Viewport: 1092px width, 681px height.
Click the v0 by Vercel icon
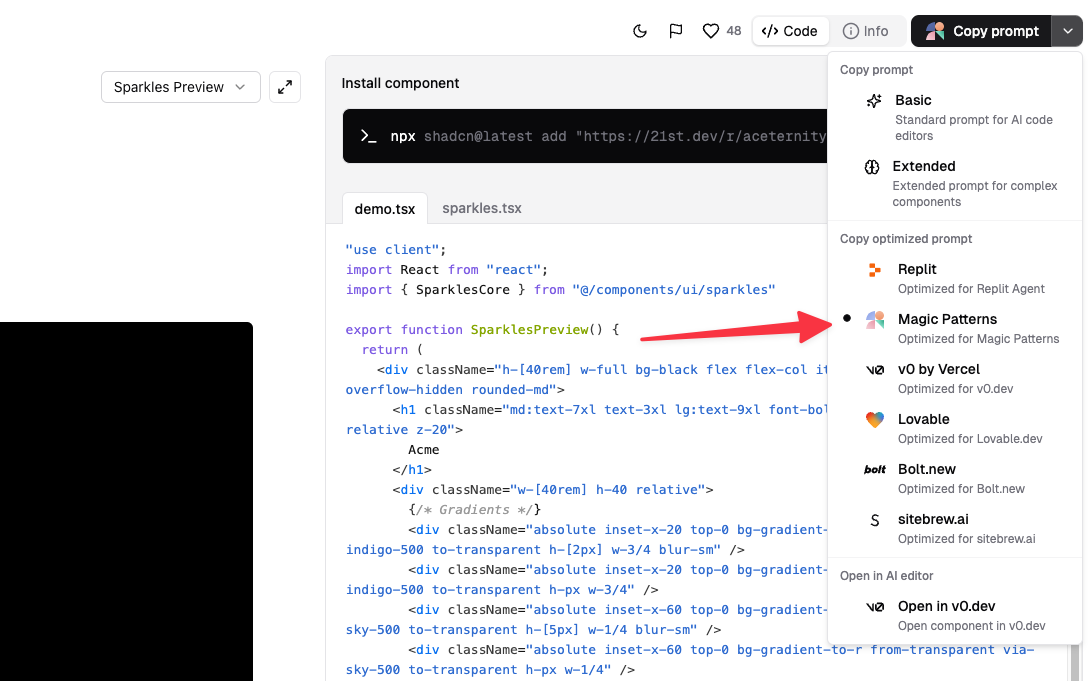(875, 369)
